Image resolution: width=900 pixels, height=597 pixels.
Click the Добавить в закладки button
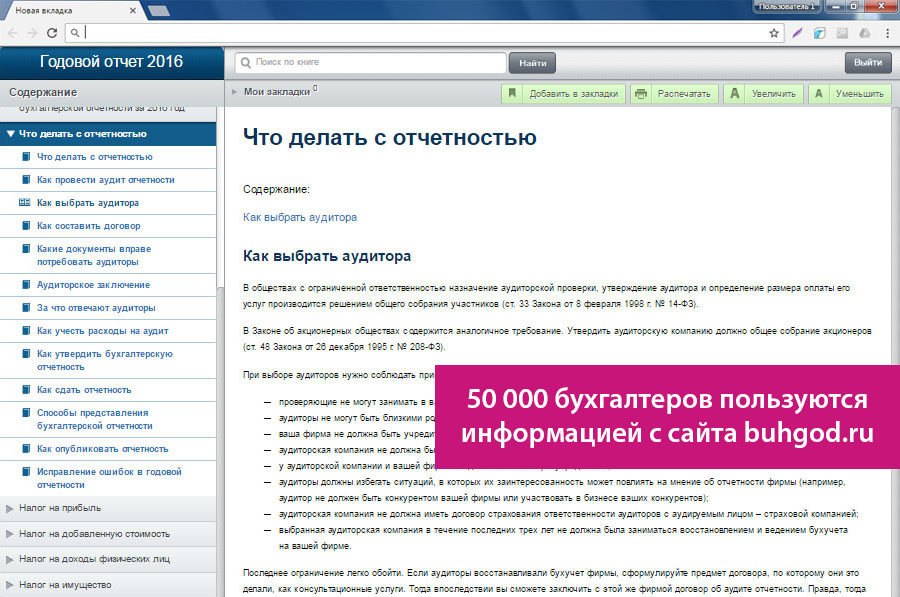point(563,93)
